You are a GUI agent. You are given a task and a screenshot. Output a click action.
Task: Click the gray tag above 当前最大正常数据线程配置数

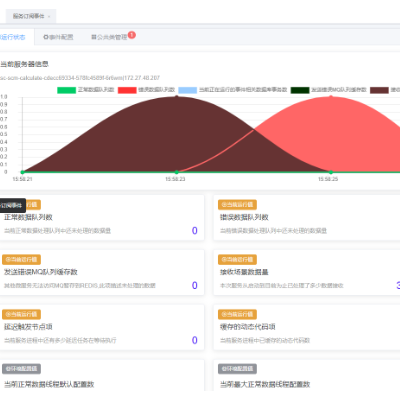coord(237,369)
